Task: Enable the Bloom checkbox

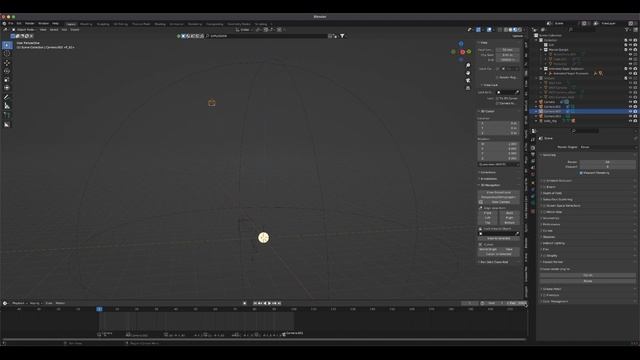Action: coord(544,187)
